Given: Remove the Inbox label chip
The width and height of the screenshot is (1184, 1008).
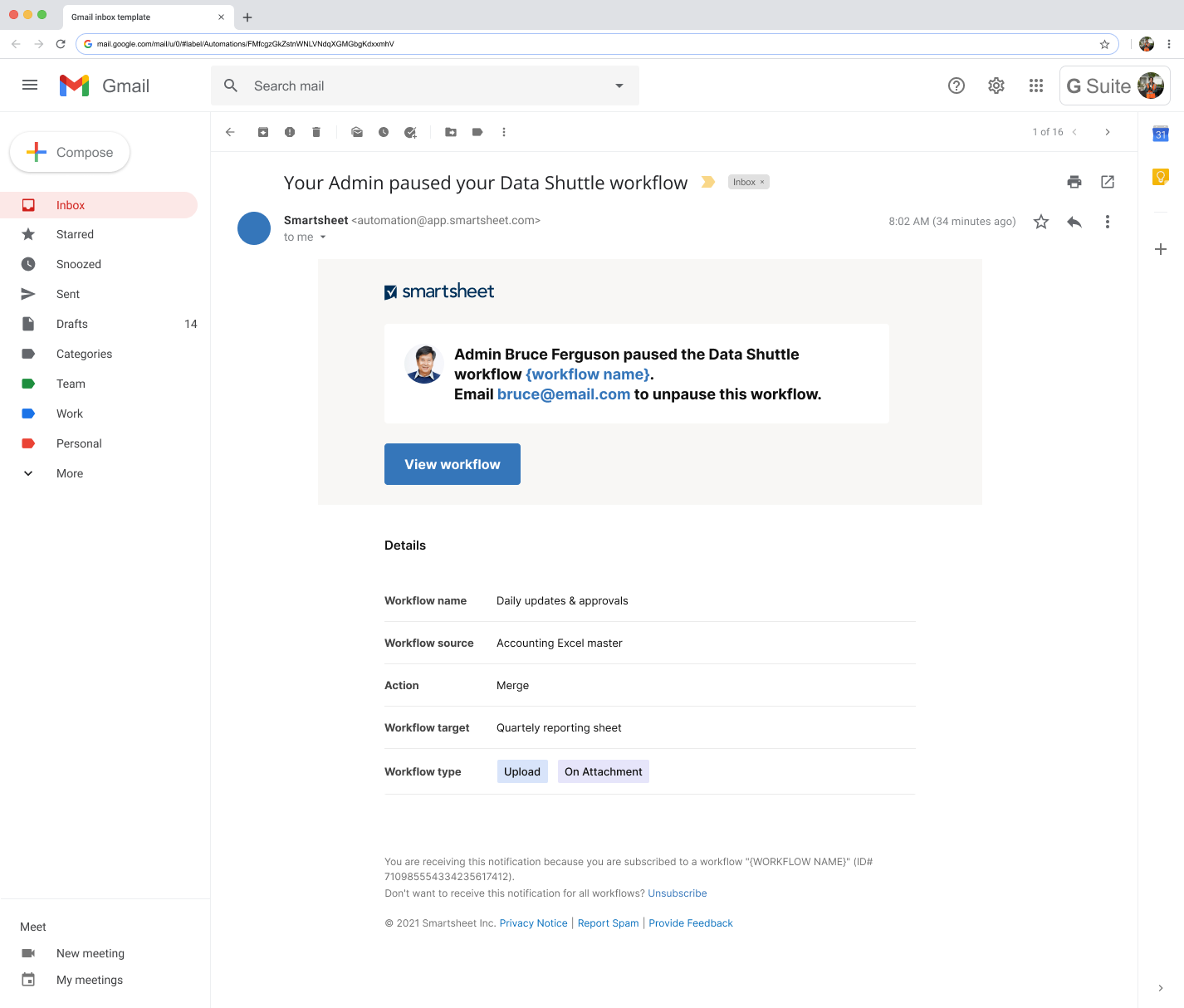Looking at the screenshot, I should click(x=762, y=182).
